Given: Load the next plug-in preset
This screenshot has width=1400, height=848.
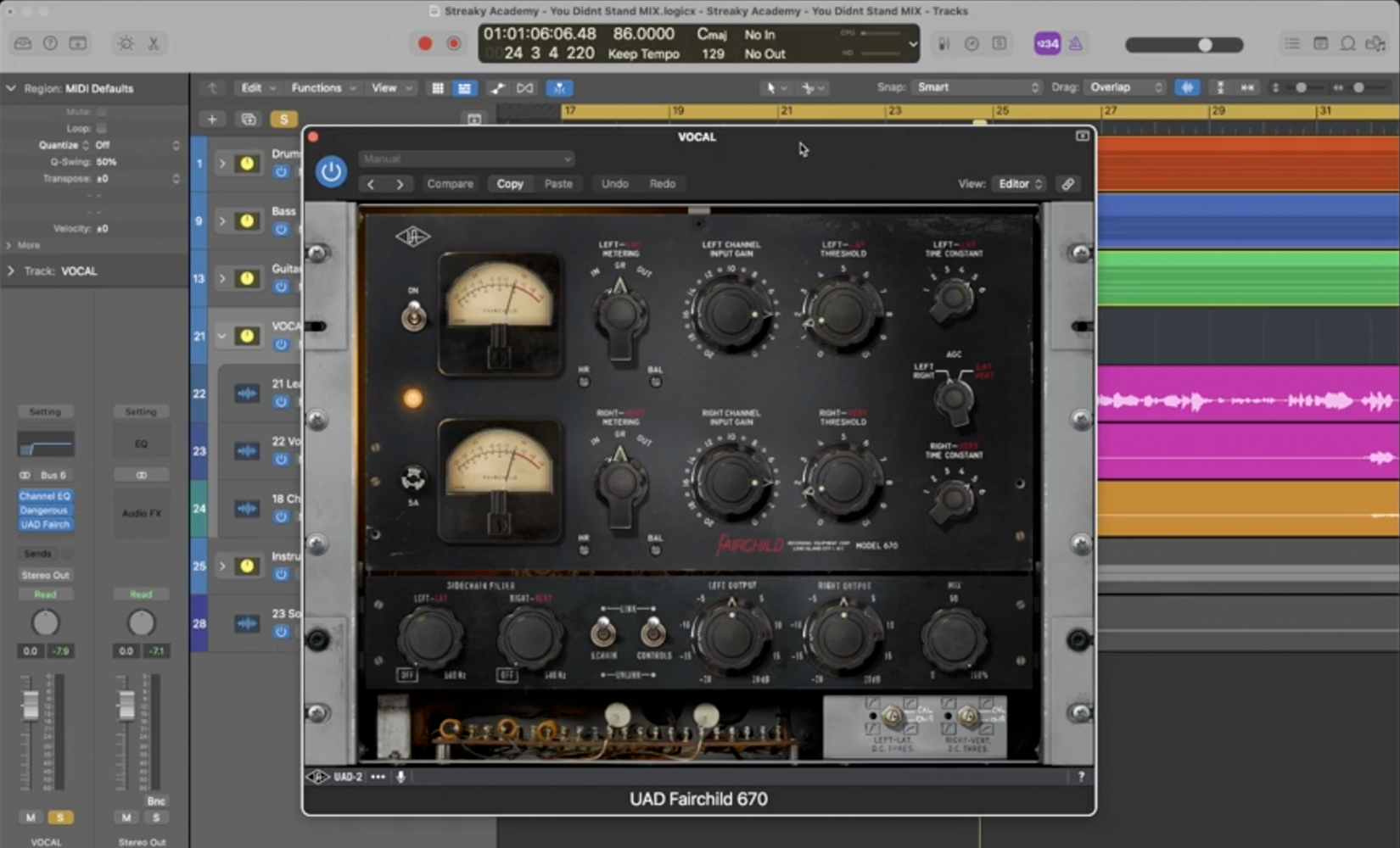Looking at the screenshot, I should tap(400, 184).
